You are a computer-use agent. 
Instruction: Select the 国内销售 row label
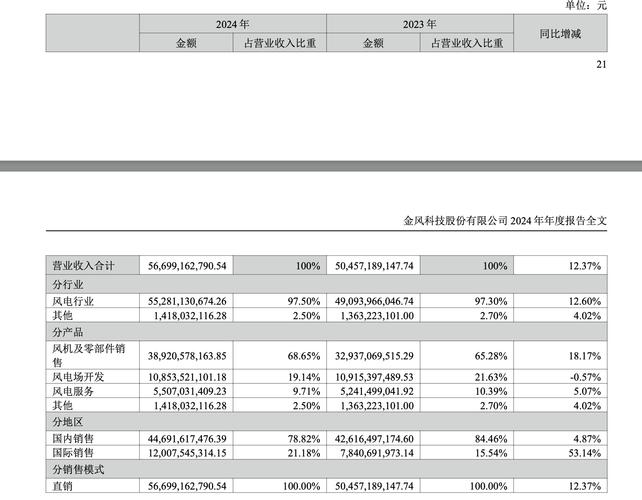coord(77,438)
